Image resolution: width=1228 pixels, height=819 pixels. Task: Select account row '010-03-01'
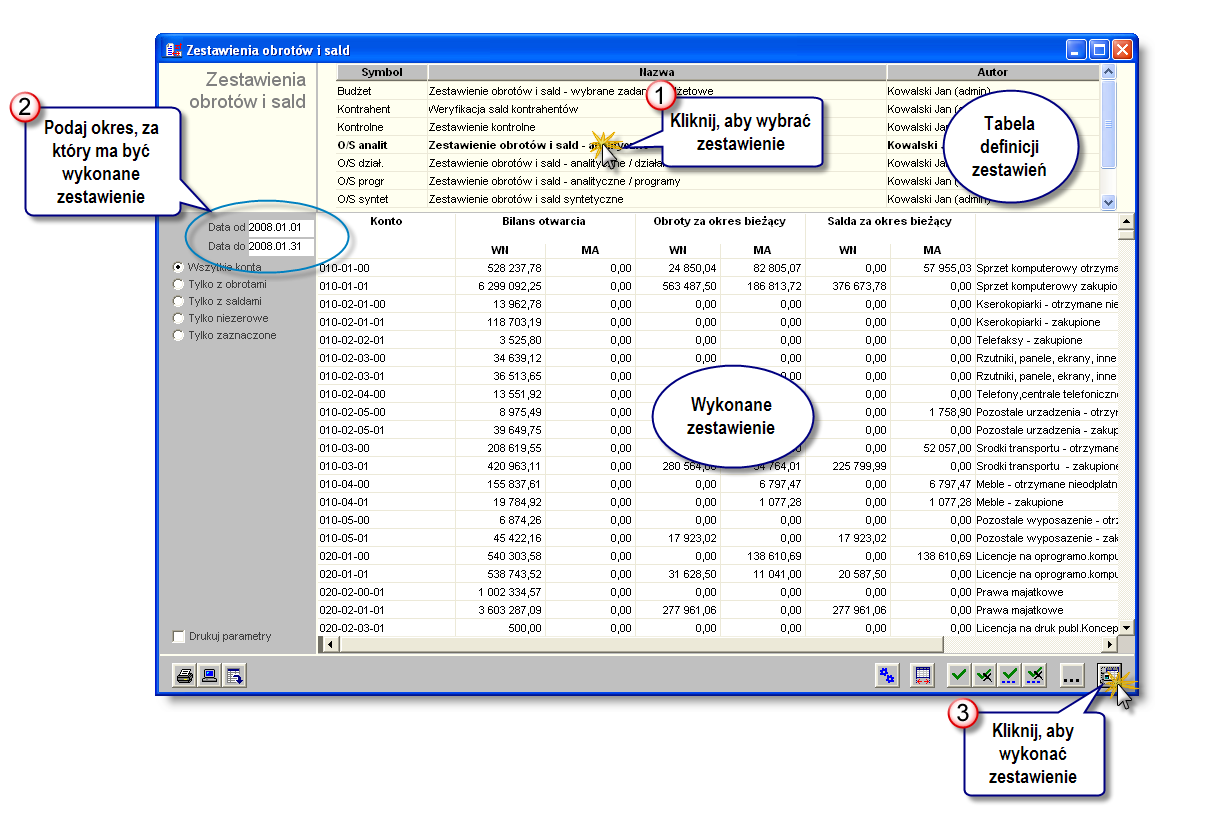tap(717, 466)
